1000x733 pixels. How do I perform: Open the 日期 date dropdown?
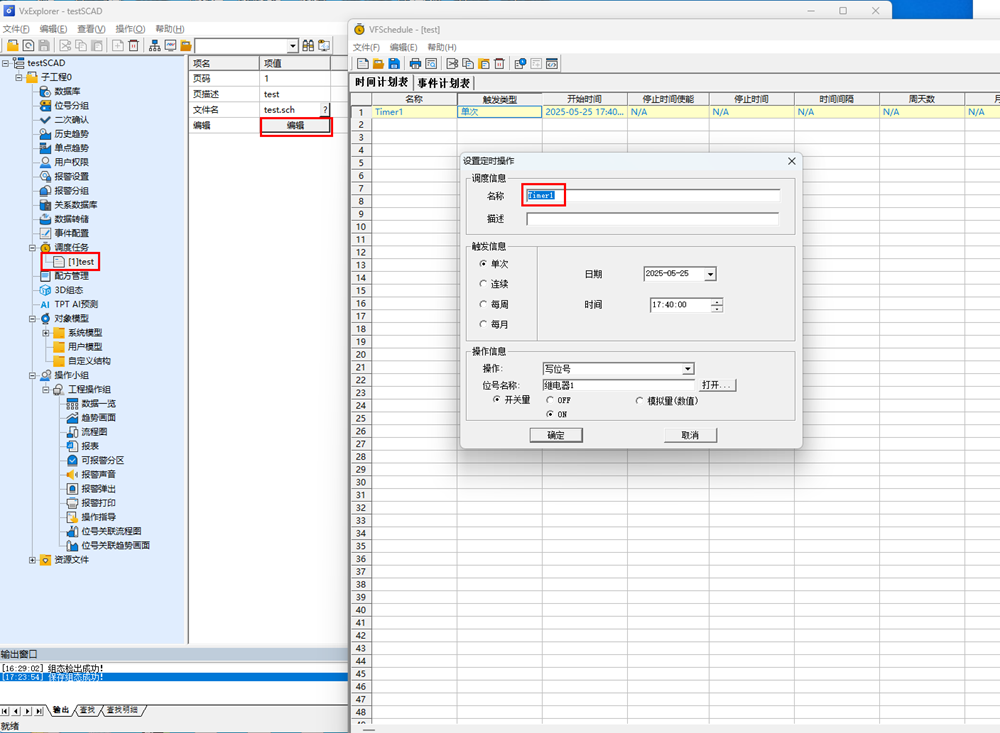tap(710, 274)
